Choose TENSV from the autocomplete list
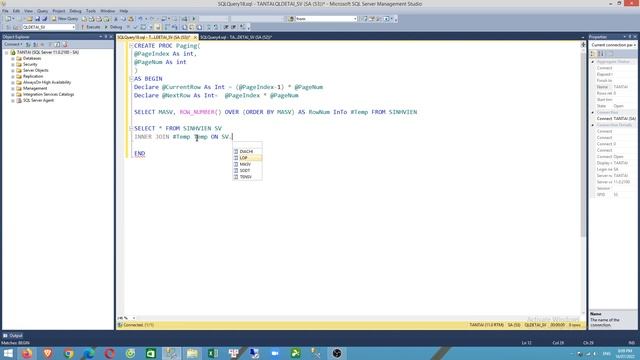The width and height of the screenshot is (640, 360). tap(247, 177)
